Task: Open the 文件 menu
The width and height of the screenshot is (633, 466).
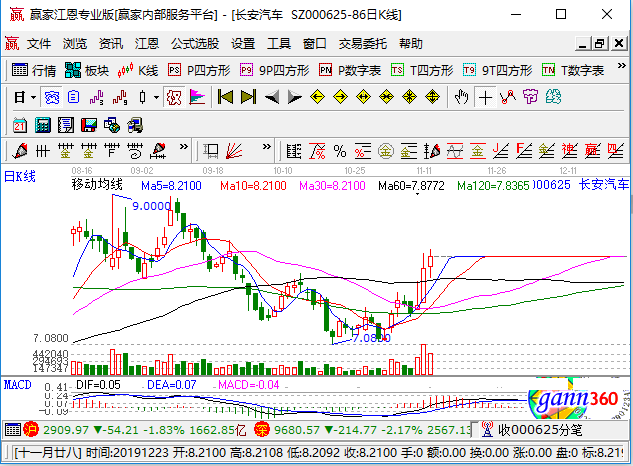Action: 39,44
